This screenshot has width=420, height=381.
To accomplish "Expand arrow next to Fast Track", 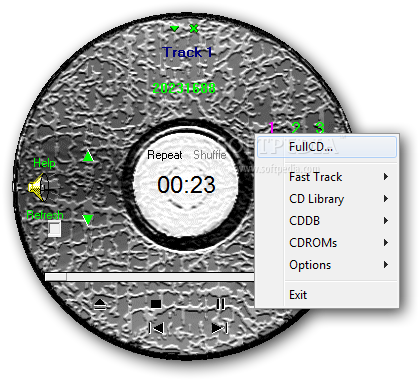I will pyautogui.click(x=386, y=177).
